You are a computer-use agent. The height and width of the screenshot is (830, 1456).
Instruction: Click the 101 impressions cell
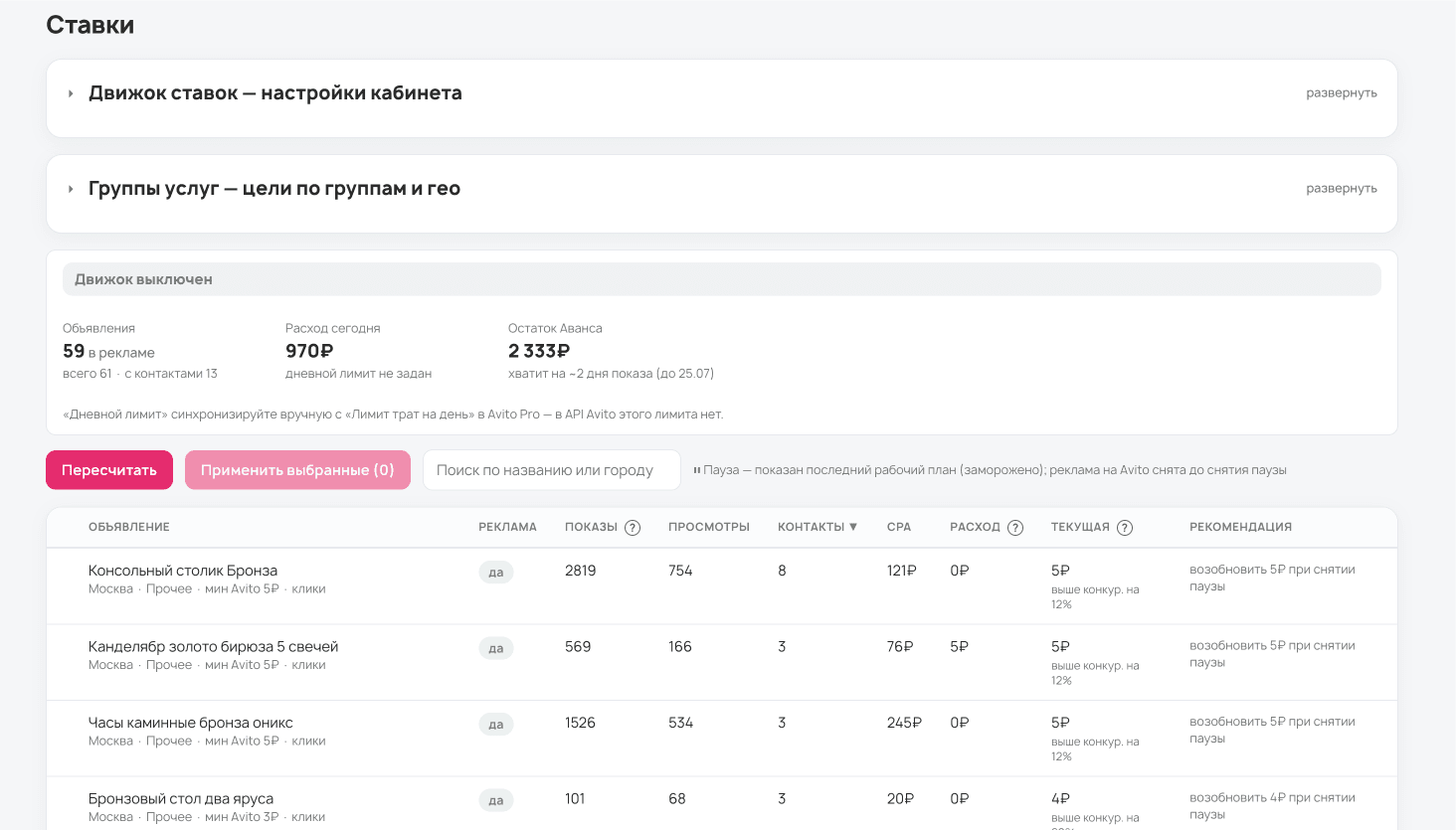575,799
